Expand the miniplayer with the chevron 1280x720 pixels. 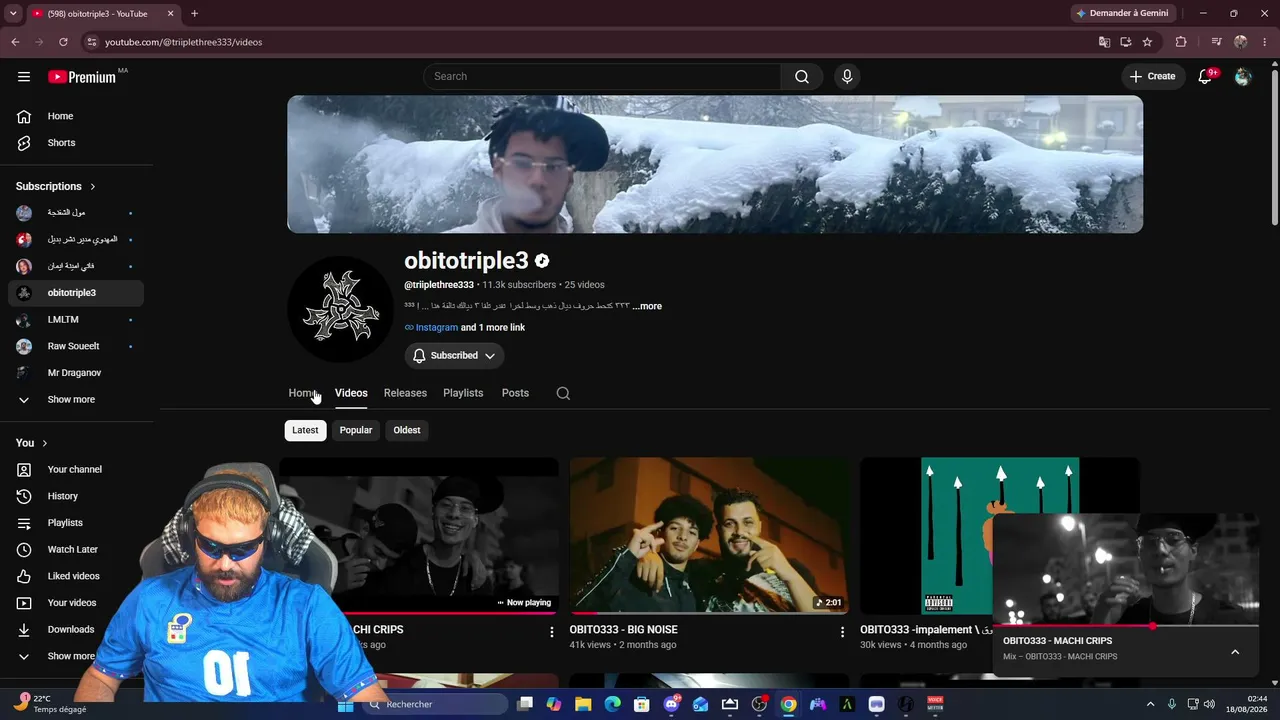(1235, 652)
